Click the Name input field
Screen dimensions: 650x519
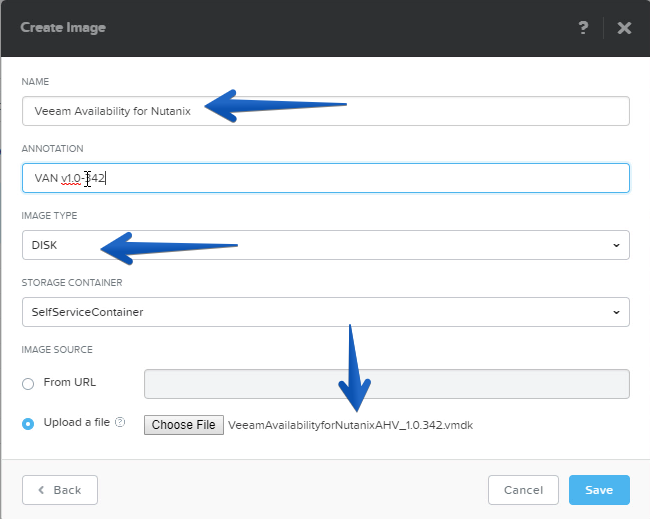tap(326, 111)
